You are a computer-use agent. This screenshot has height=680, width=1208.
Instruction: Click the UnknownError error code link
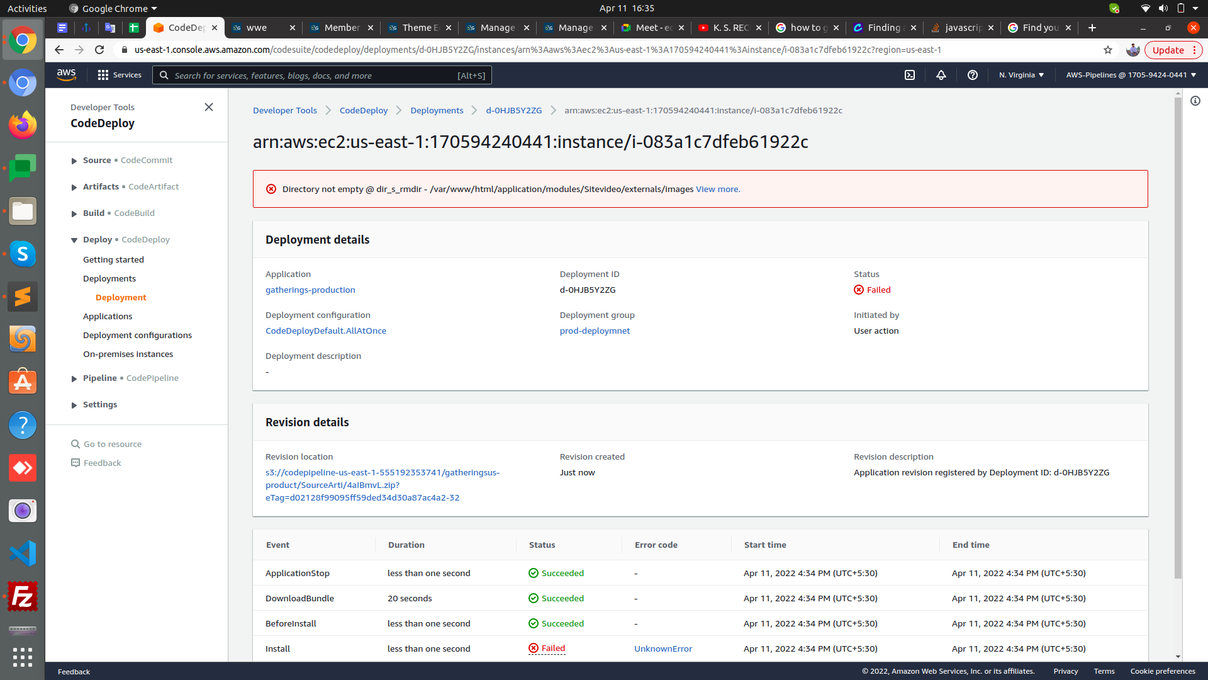663,649
